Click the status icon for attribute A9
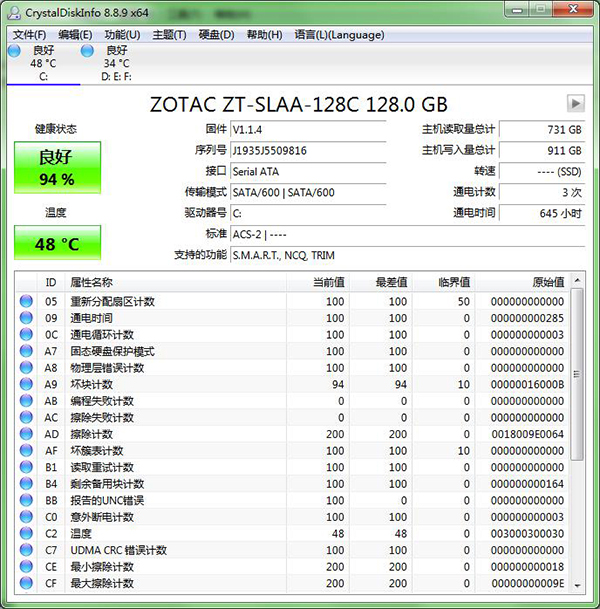The width and height of the screenshot is (600, 609). click(x=26, y=384)
